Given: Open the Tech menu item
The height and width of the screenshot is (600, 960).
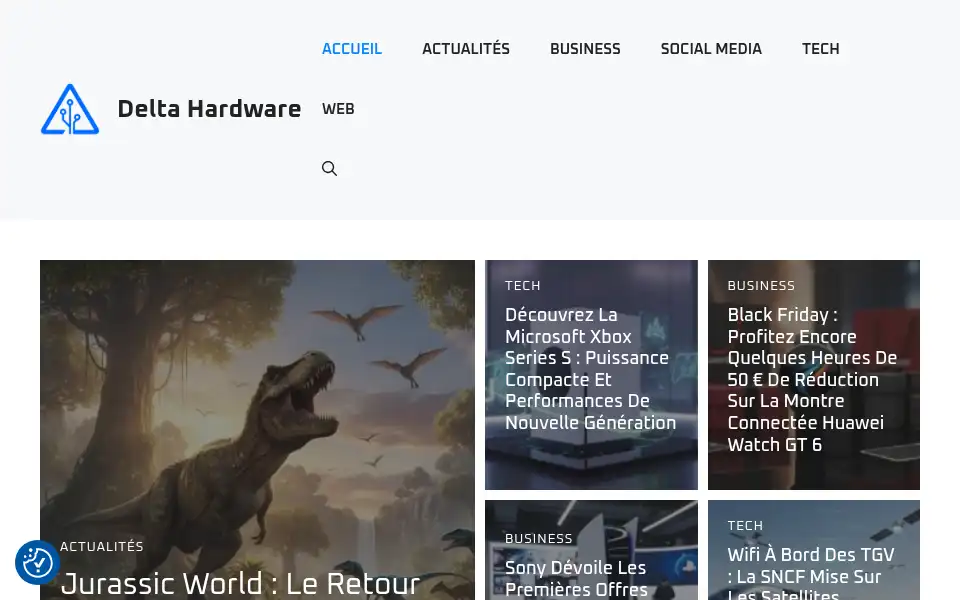Looking at the screenshot, I should (821, 49).
